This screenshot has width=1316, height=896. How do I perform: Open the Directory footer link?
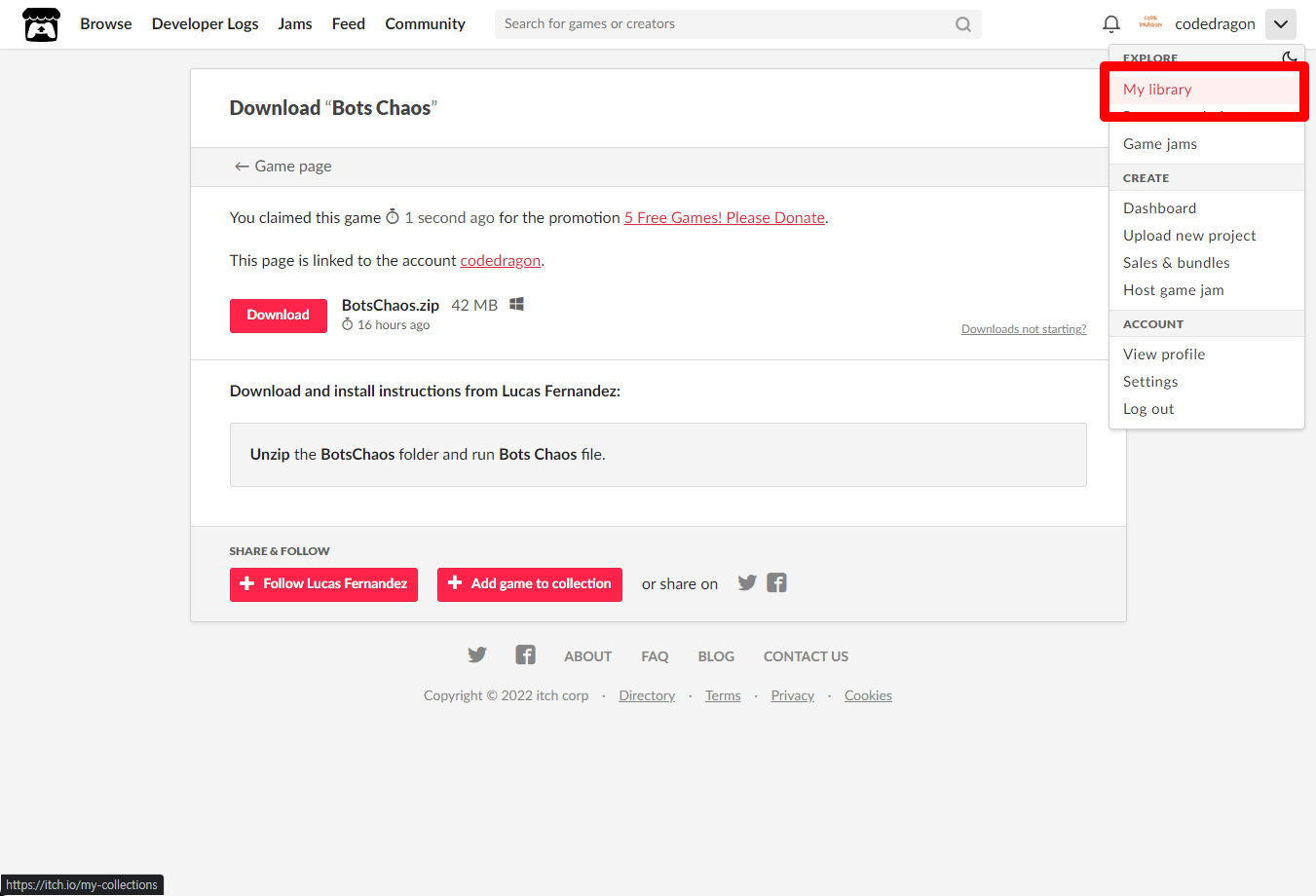[x=647, y=695]
